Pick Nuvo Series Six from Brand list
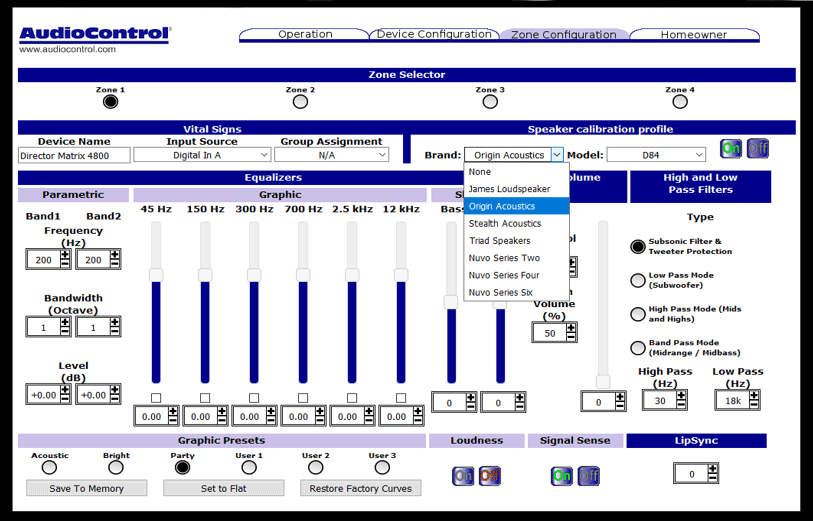This screenshot has height=521, width=813. tap(516, 292)
